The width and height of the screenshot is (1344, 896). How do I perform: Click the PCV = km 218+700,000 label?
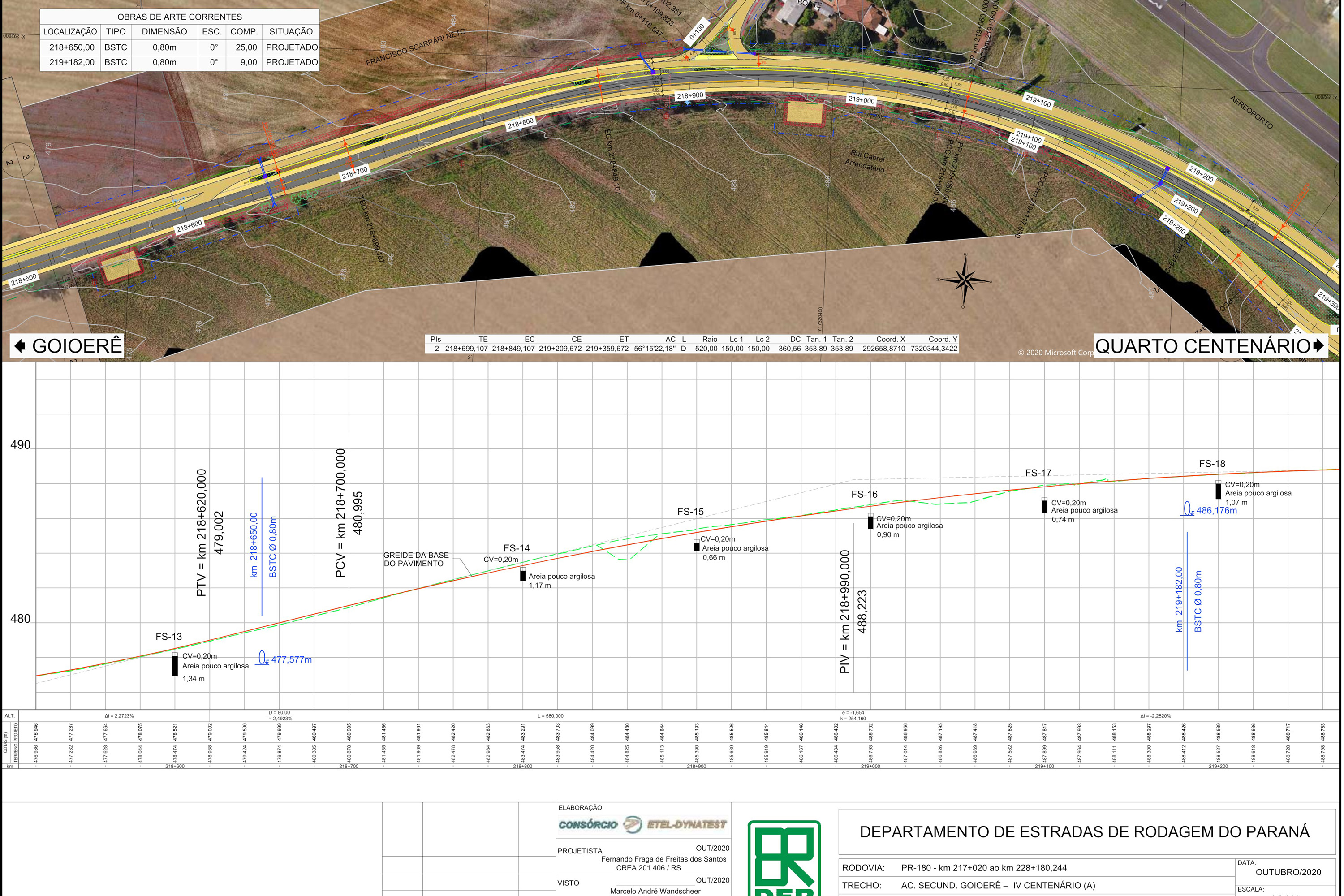tap(340, 513)
